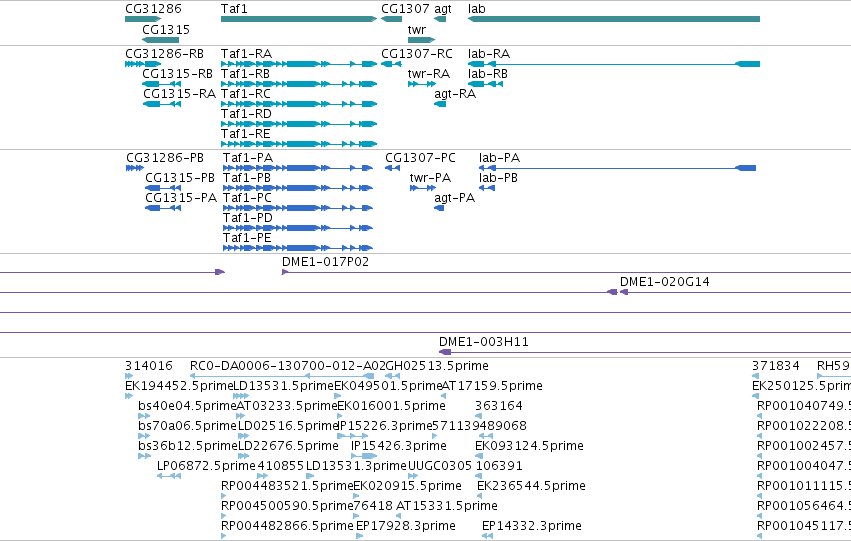Click transcript lab-RB
This screenshot has width=851, height=541.
pos(488,74)
